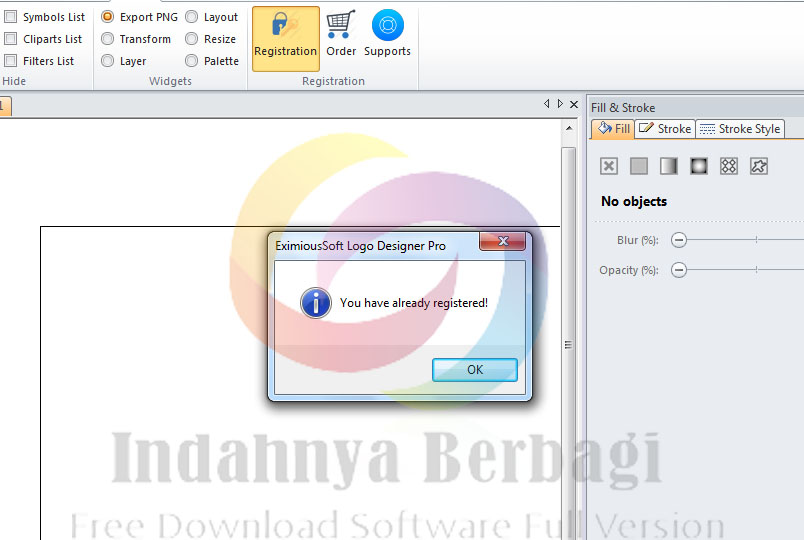Click the Registration ribbon button
The image size is (804, 540).
(286, 38)
